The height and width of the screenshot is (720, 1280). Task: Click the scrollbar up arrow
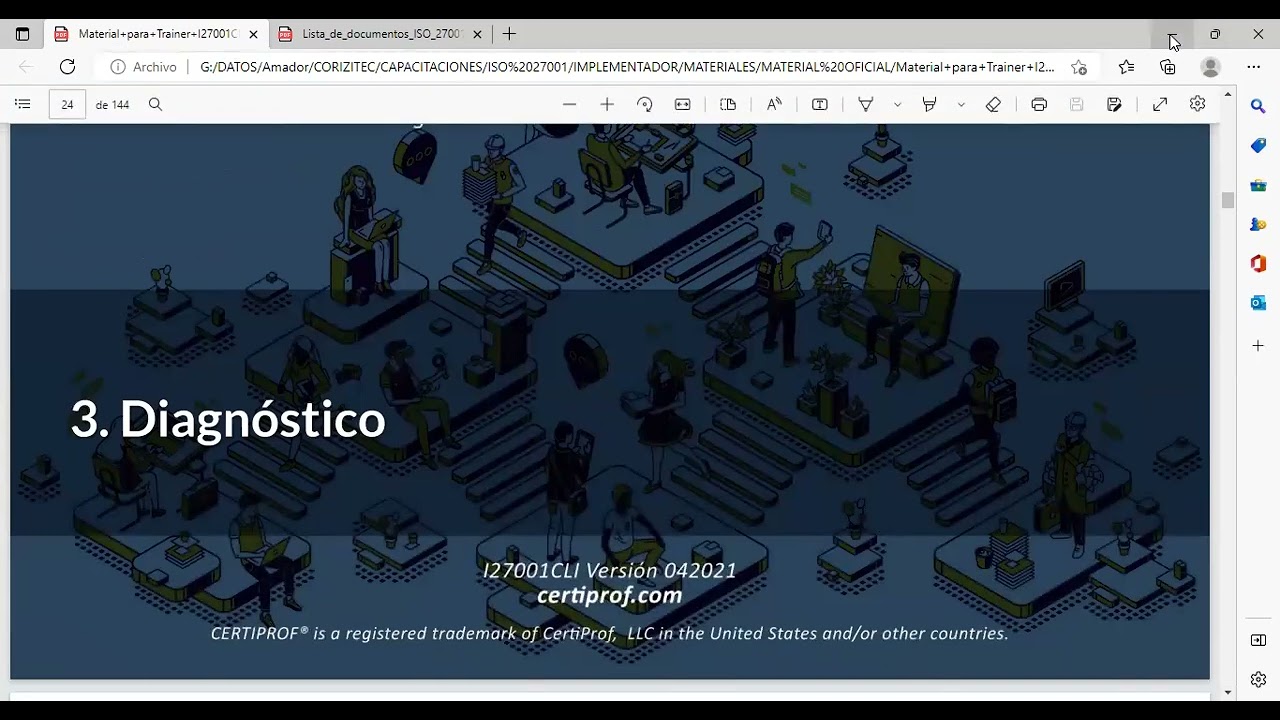click(1227, 94)
